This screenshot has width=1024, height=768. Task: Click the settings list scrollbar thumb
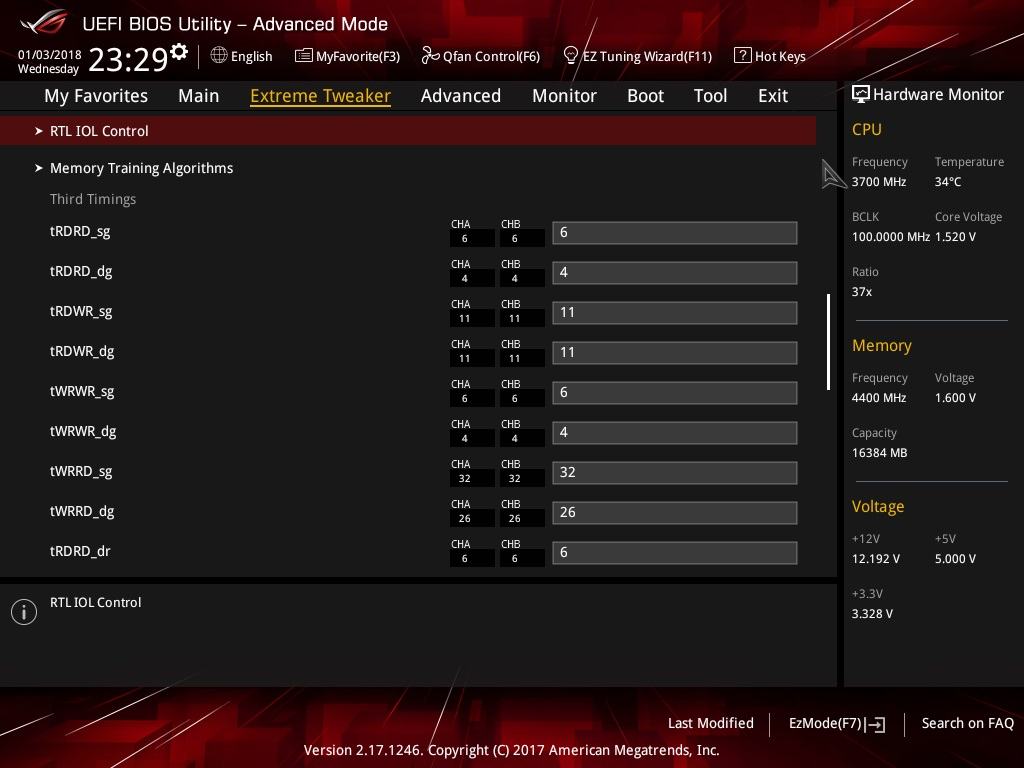pyautogui.click(x=829, y=342)
